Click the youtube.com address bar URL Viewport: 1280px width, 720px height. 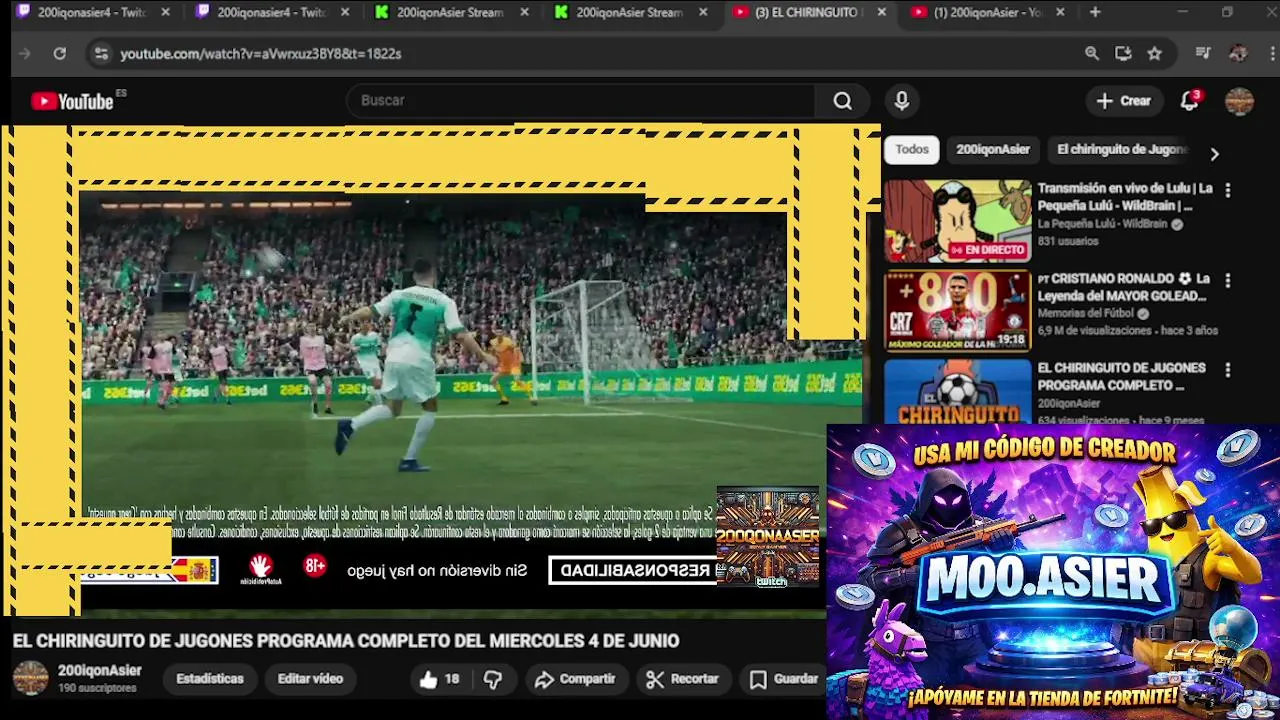(261, 54)
